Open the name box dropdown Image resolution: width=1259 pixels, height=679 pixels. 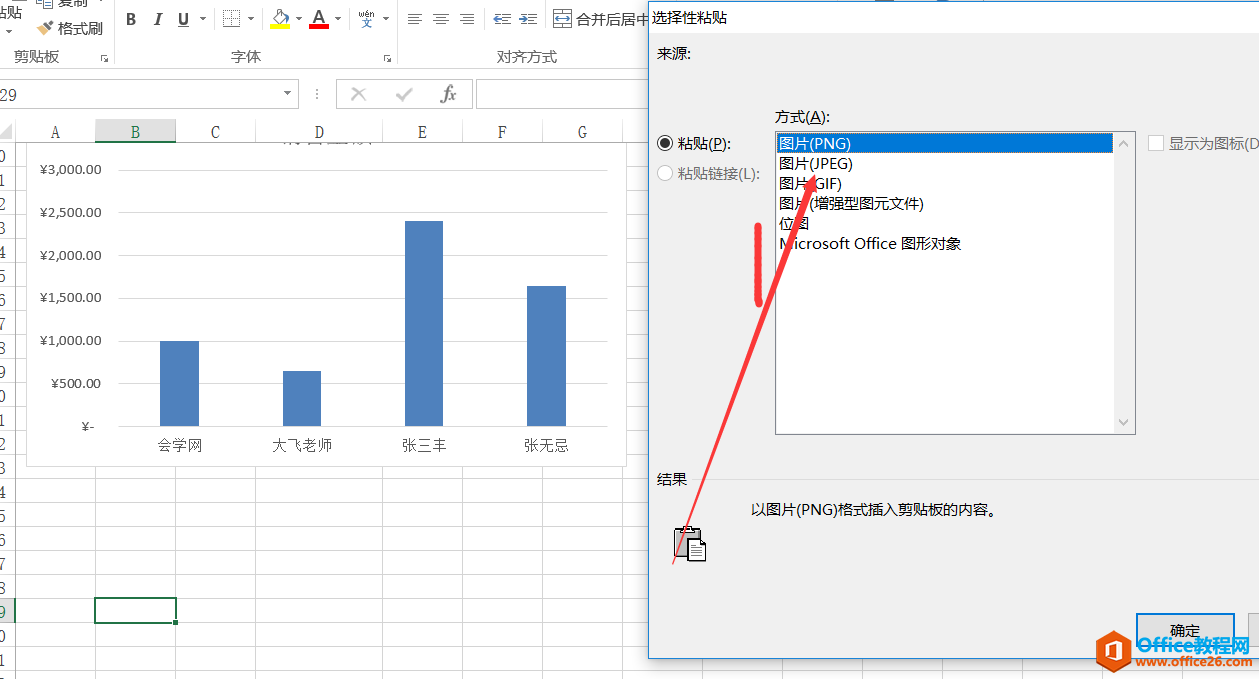point(288,93)
